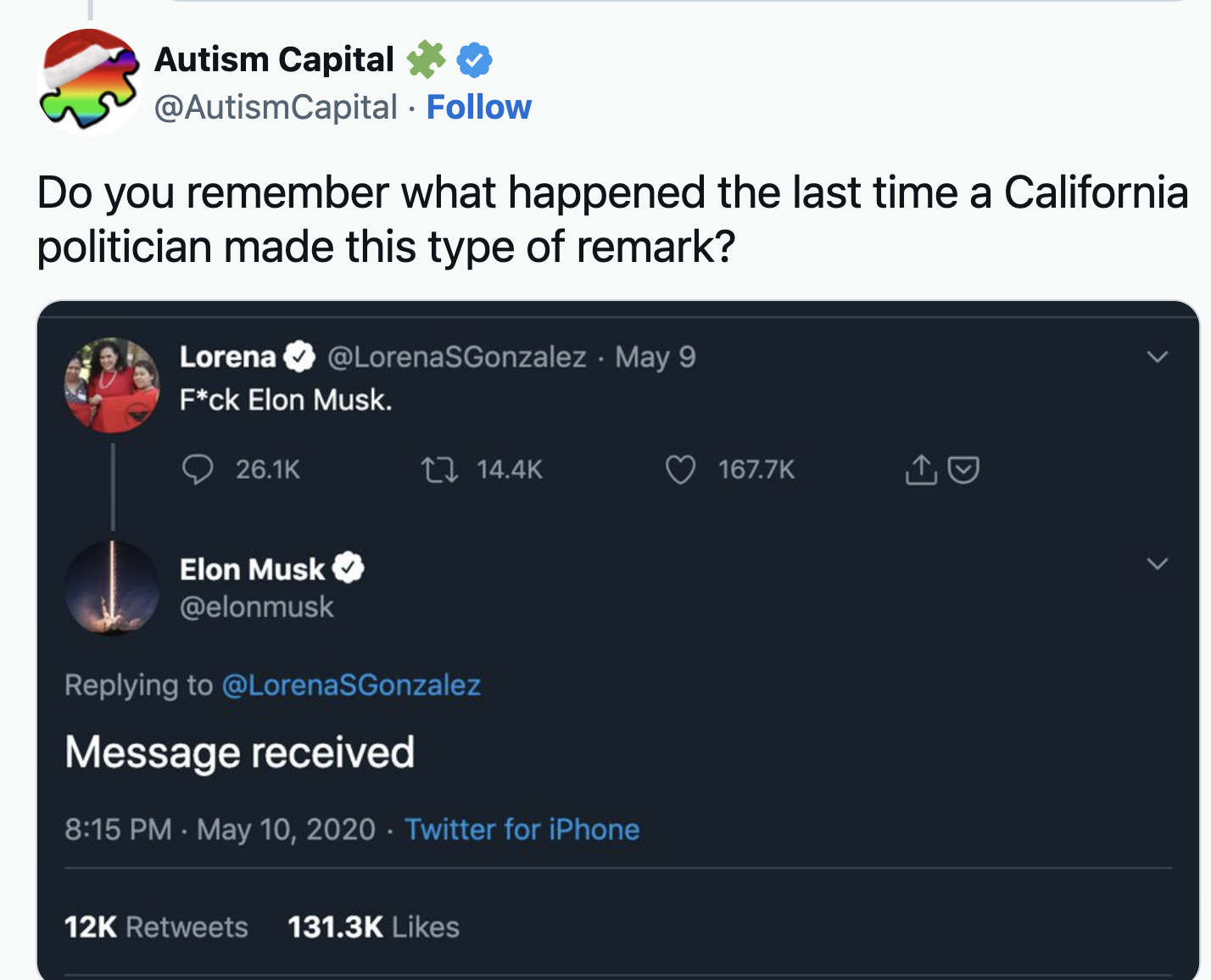Click the green puzzle piece emoji
This screenshot has height=980, width=1211.
tap(426, 59)
